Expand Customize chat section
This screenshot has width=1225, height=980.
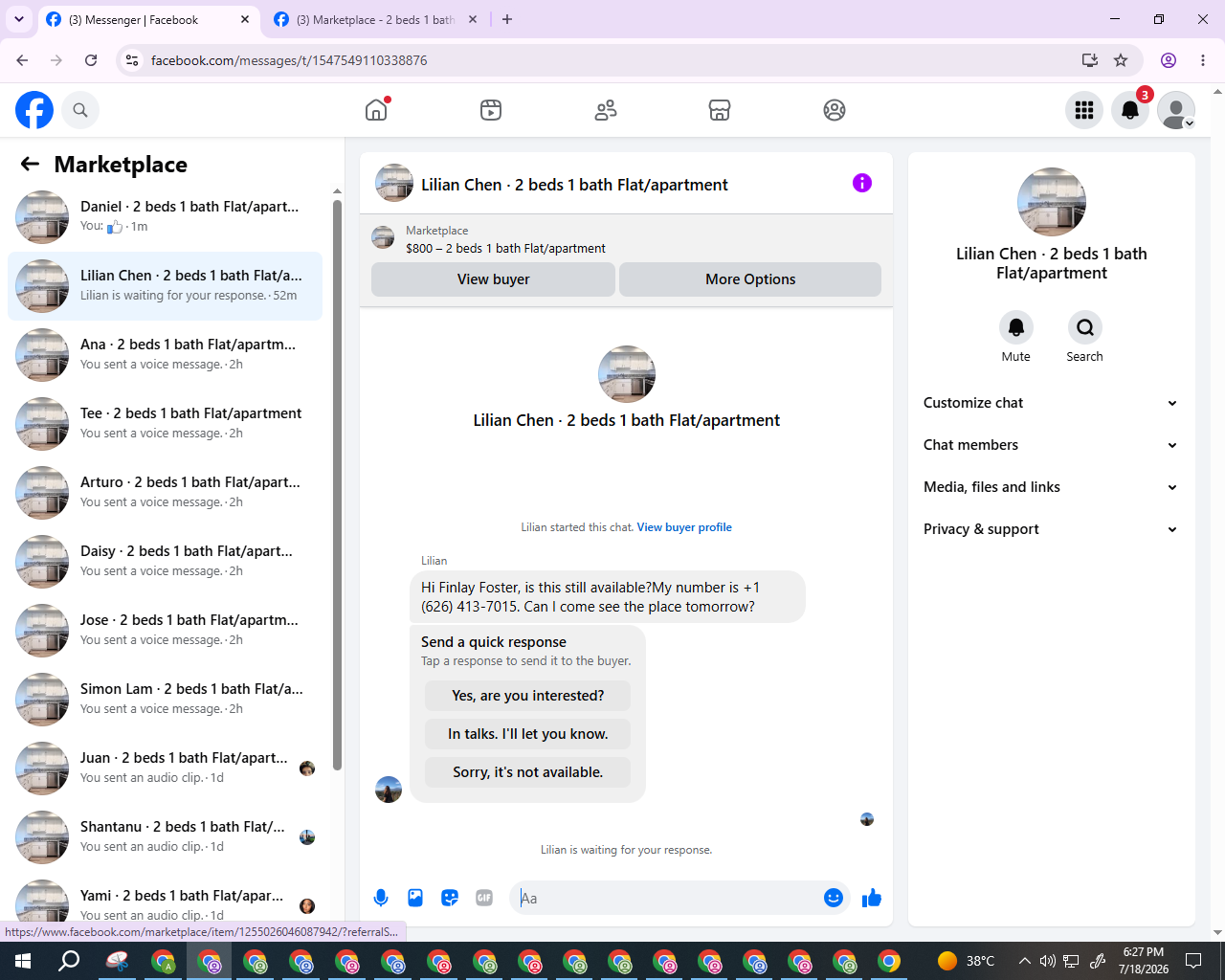1051,403
